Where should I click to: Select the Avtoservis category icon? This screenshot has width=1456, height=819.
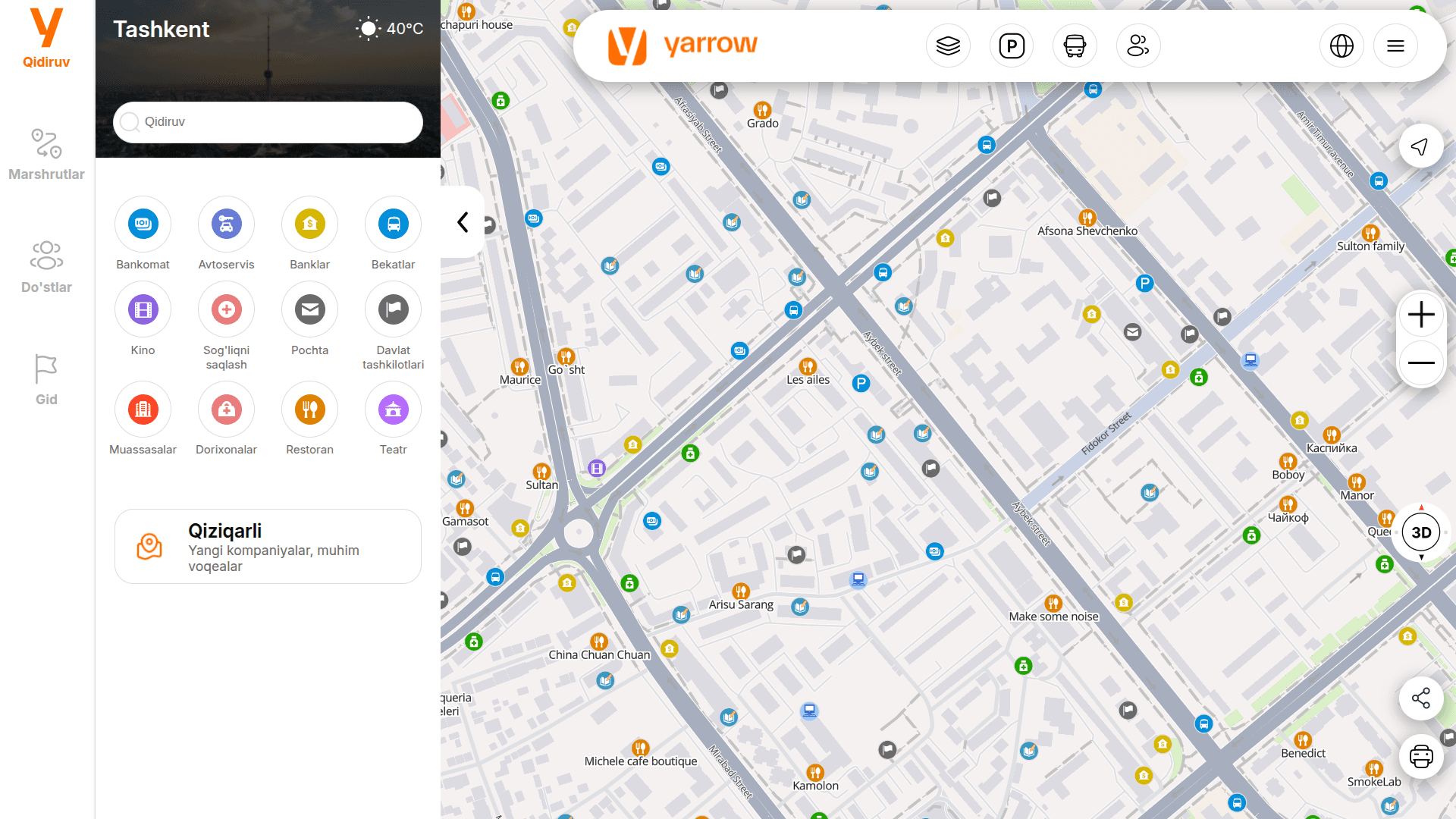(226, 224)
